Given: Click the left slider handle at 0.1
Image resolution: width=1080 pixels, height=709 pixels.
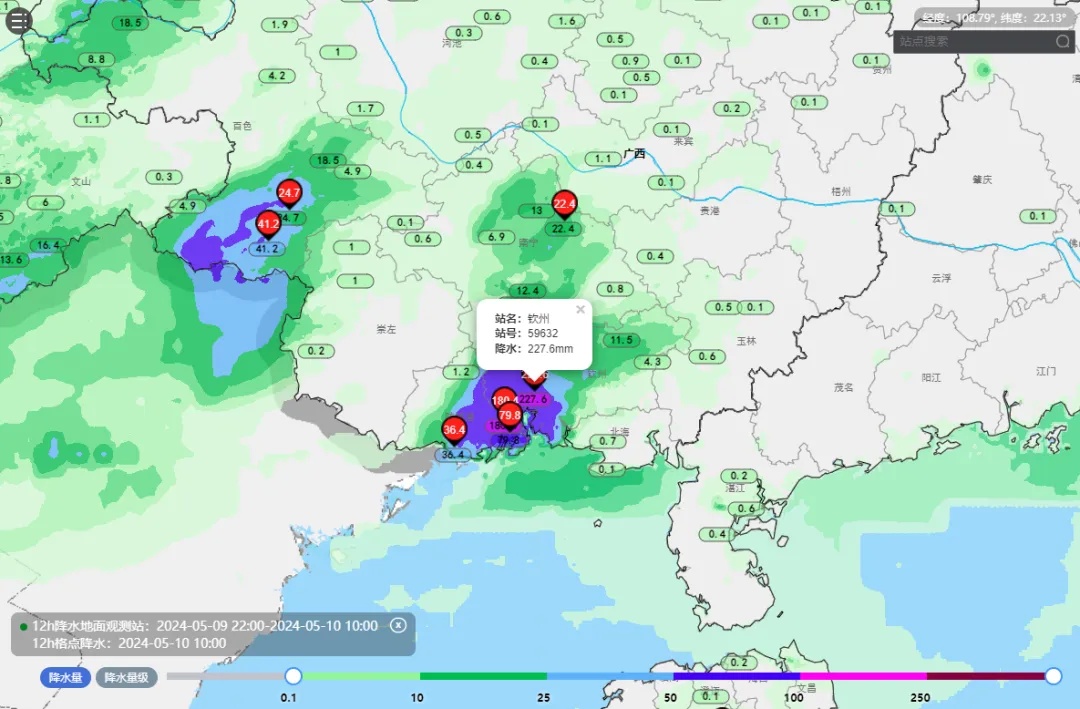Looking at the screenshot, I should [293, 676].
